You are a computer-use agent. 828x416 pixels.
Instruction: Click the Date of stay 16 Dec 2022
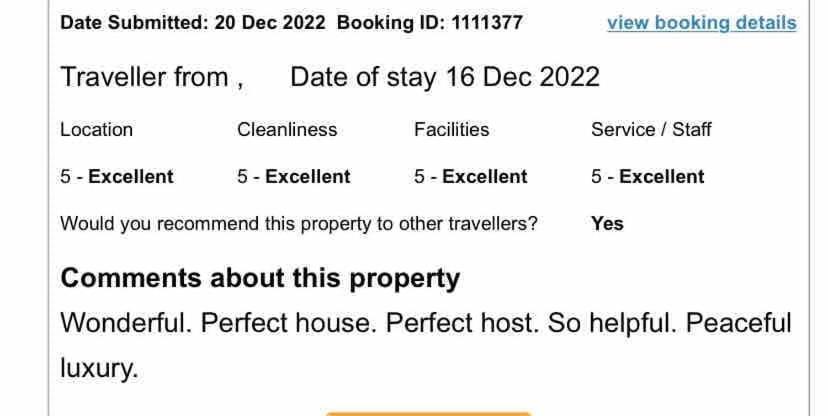click(x=445, y=77)
